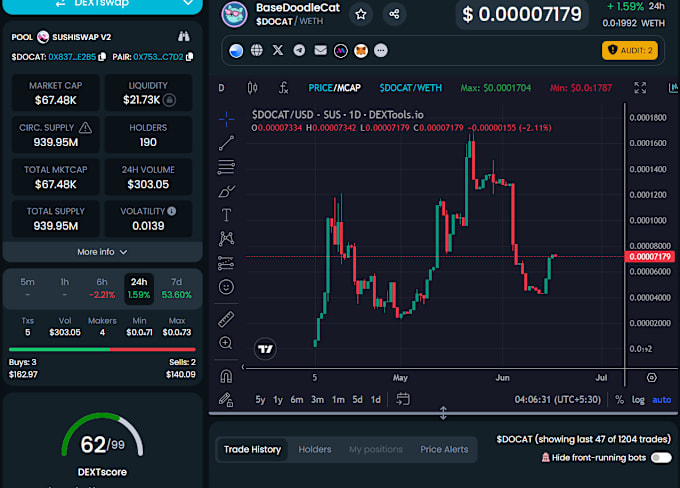Select the chart patterns tool
The image size is (680, 488).
(226, 239)
